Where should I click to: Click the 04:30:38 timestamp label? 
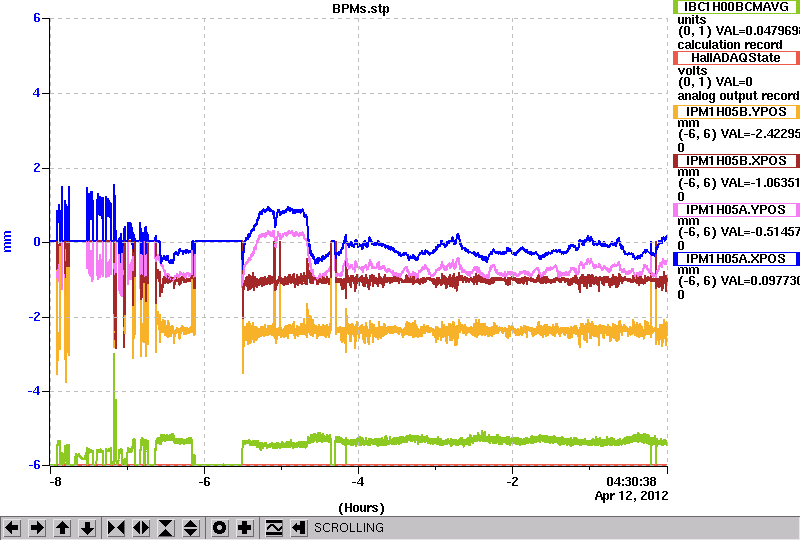(x=631, y=482)
